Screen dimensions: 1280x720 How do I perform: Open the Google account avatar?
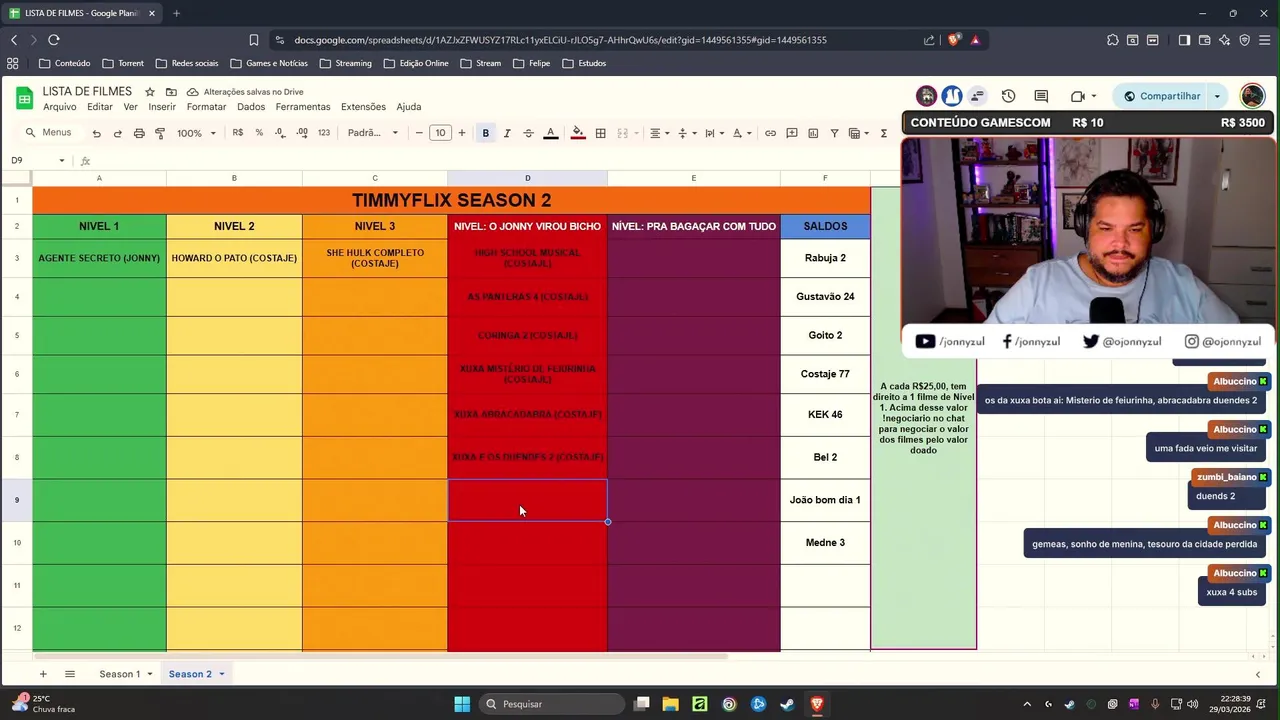[x=1252, y=96]
